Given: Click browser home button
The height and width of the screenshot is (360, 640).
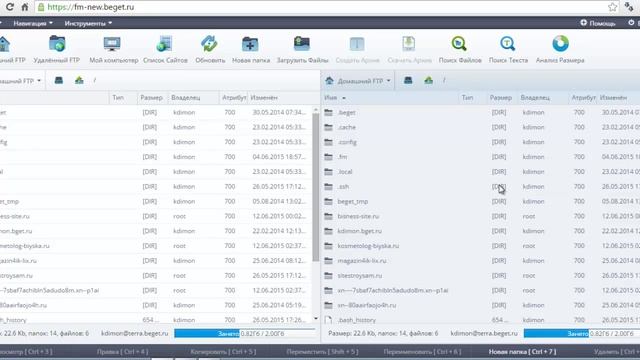Looking at the screenshot, I should [25, 7].
